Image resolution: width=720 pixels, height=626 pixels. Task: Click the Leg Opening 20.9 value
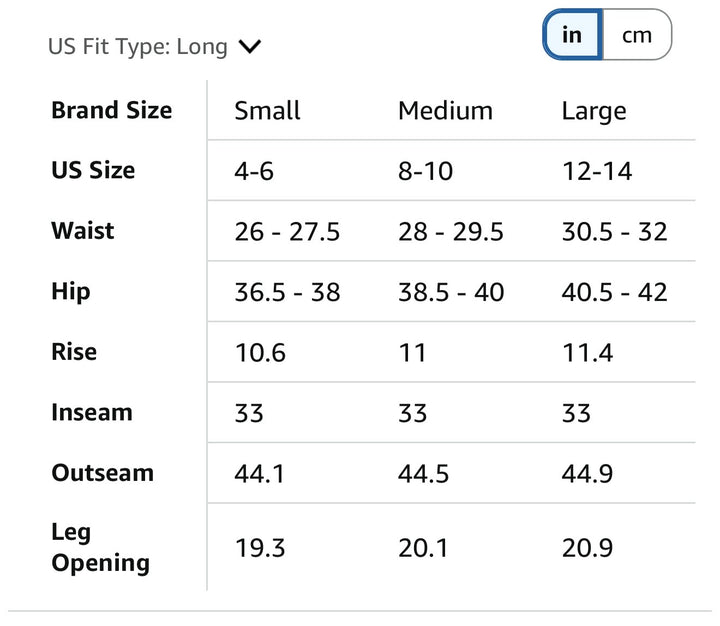coord(587,548)
